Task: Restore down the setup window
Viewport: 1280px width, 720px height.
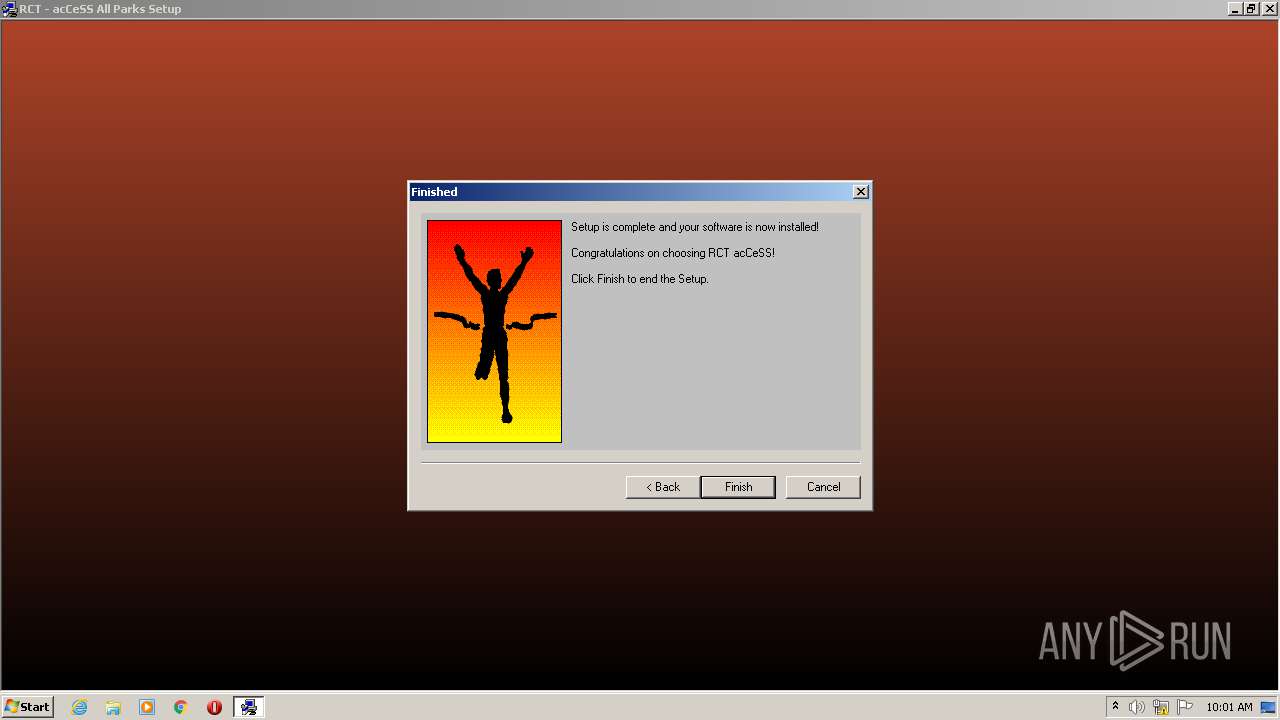Action: coord(1250,9)
